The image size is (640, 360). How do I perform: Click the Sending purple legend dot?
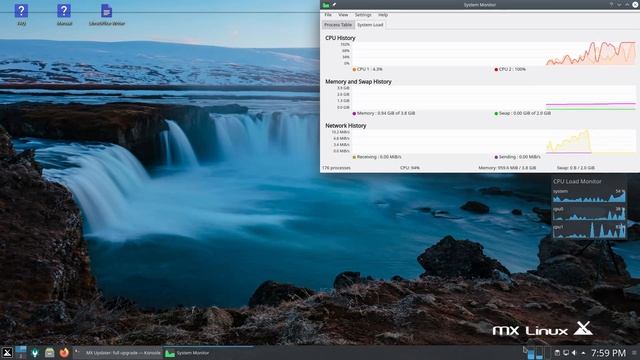tap(496, 157)
